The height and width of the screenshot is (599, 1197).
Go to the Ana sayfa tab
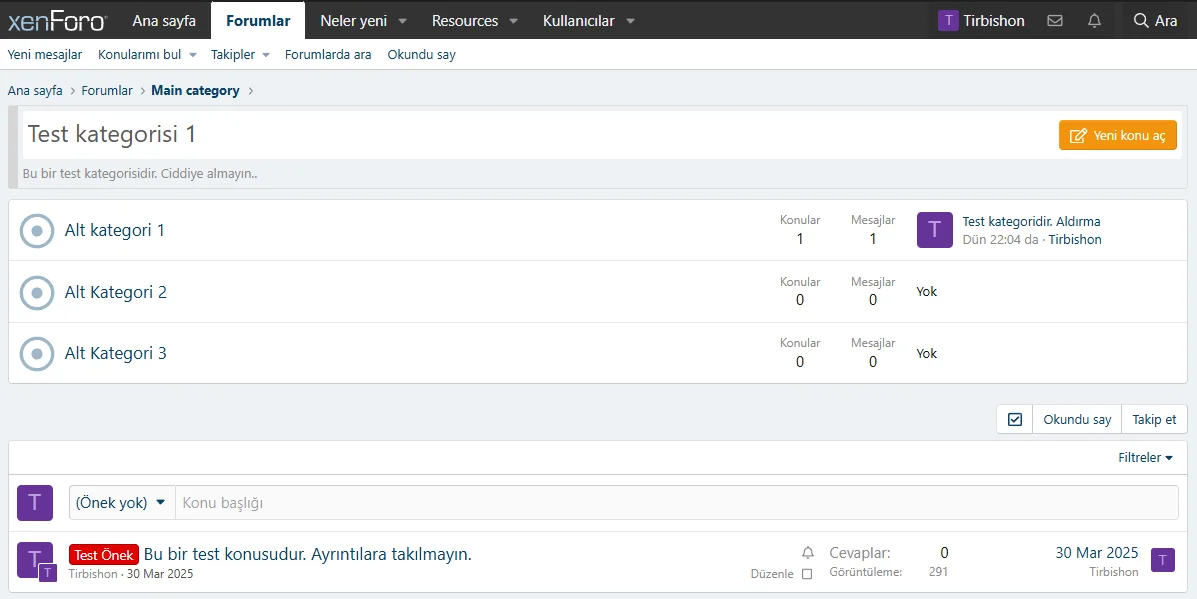[164, 20]
